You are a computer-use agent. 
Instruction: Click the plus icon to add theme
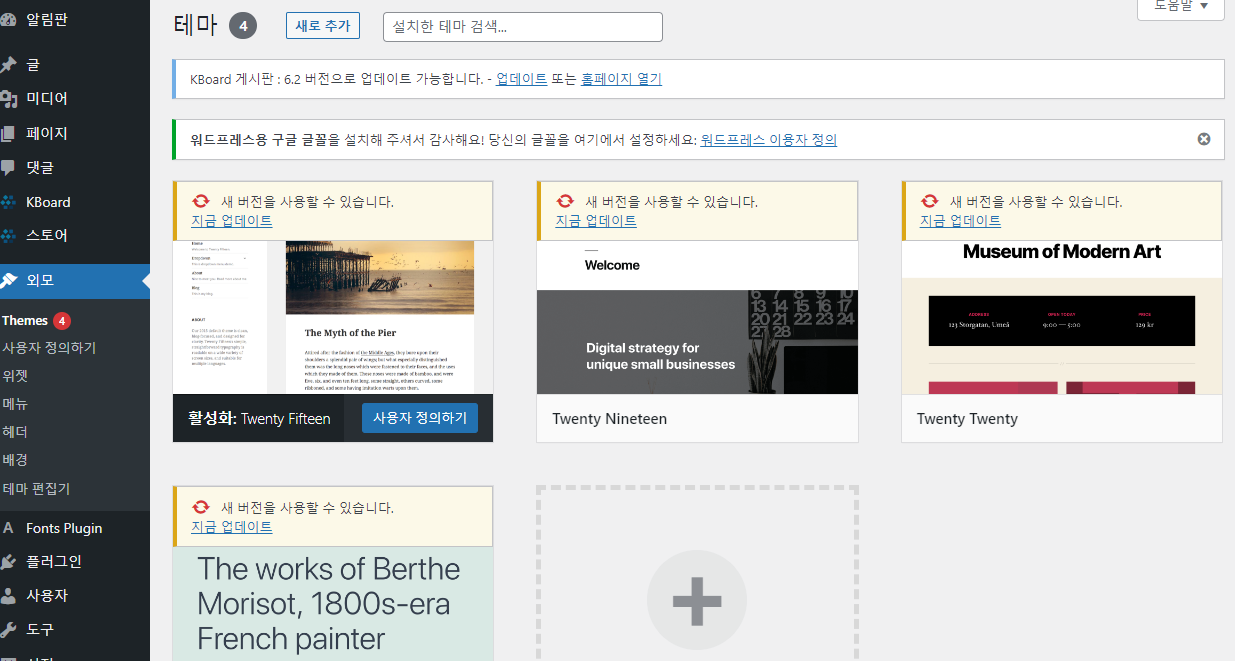(x=697, y=600)
